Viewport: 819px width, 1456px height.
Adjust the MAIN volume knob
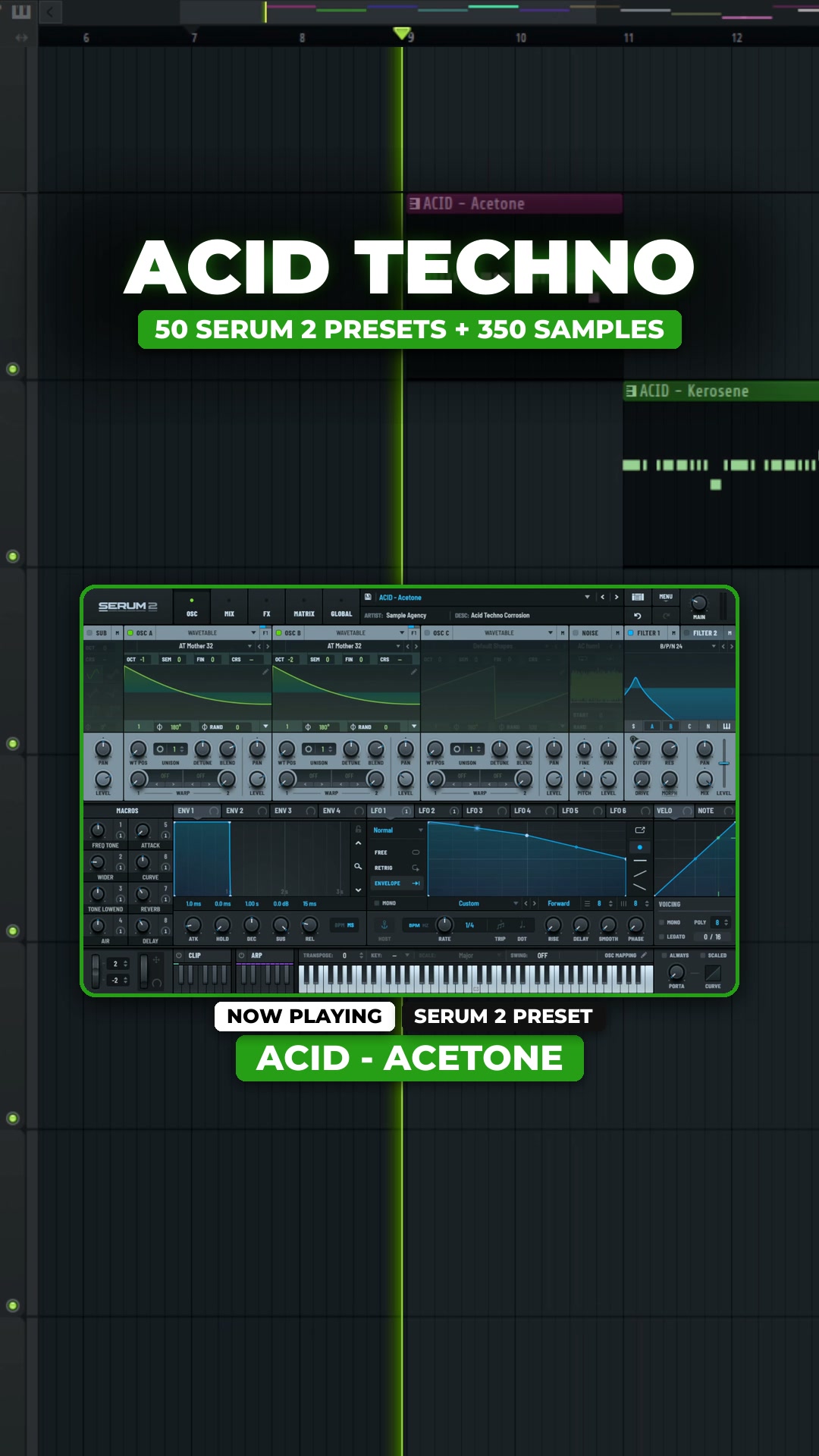tap(698, 604)
